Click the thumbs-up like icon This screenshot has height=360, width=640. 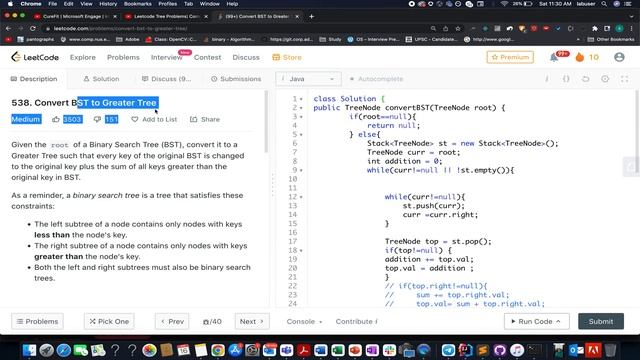56,119
